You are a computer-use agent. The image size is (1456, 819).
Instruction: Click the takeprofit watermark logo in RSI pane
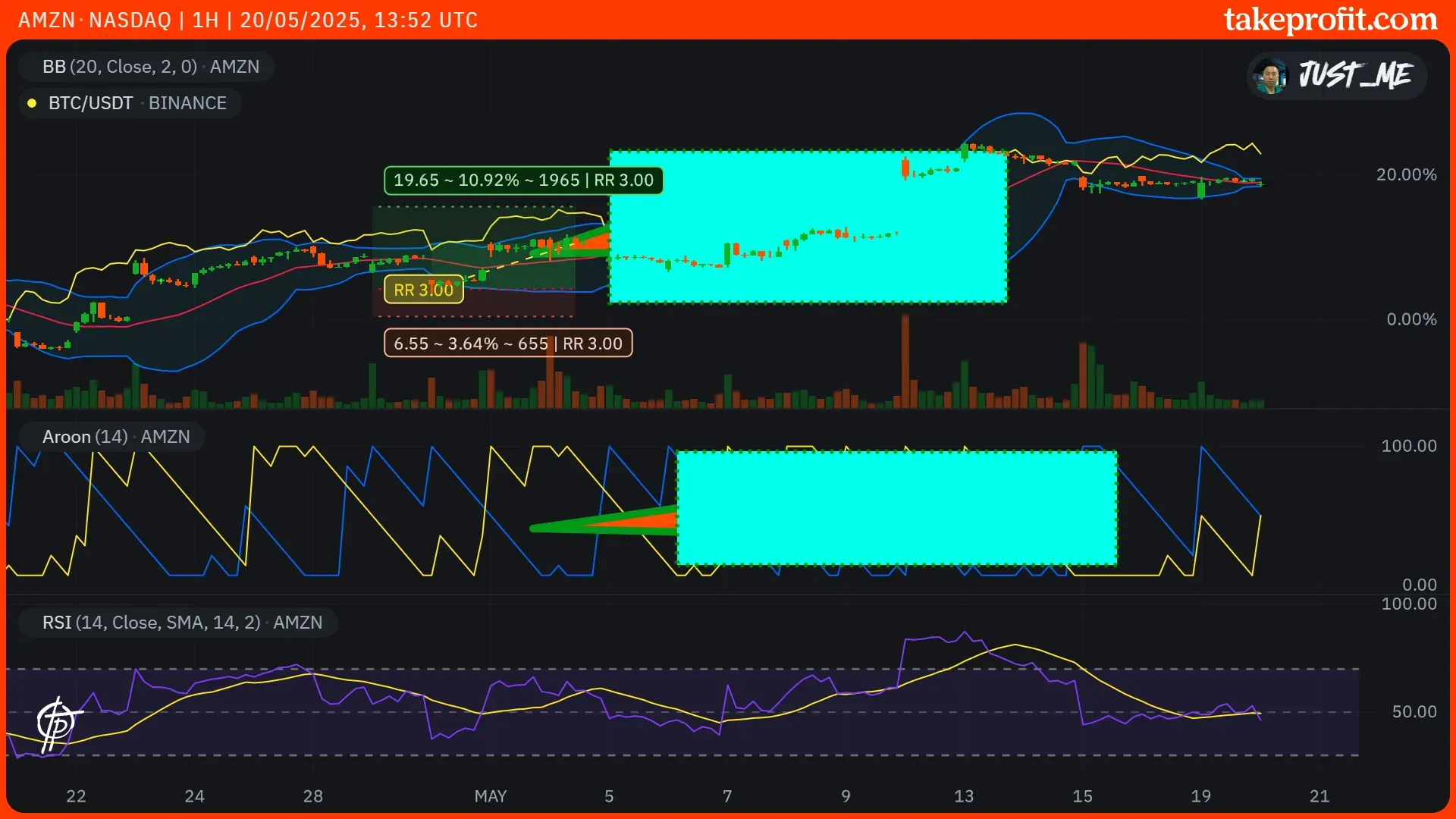pyautogui.click(x=58, y=724)
